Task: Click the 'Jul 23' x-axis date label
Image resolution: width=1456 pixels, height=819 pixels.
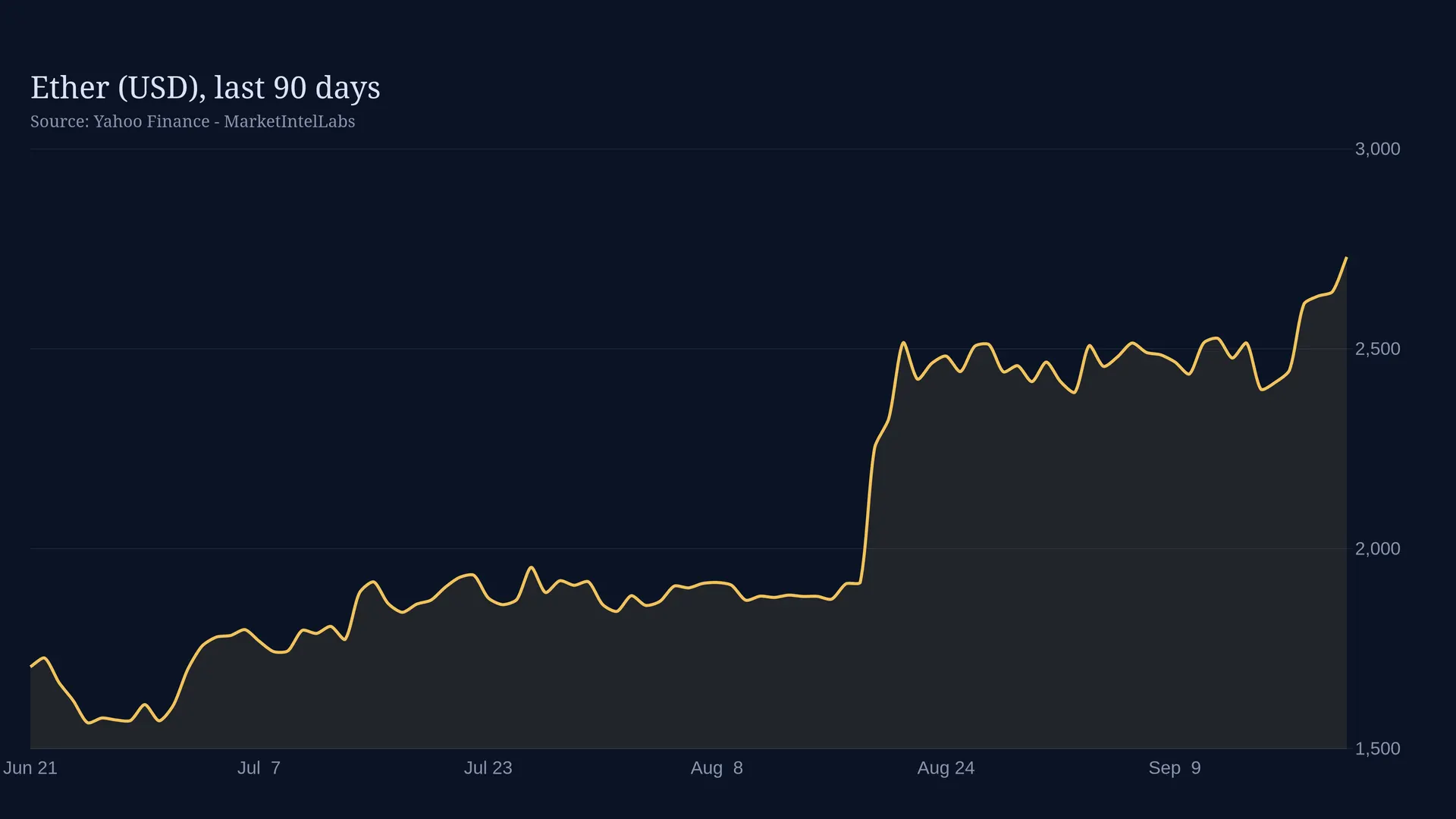Action: coord(488,767)
